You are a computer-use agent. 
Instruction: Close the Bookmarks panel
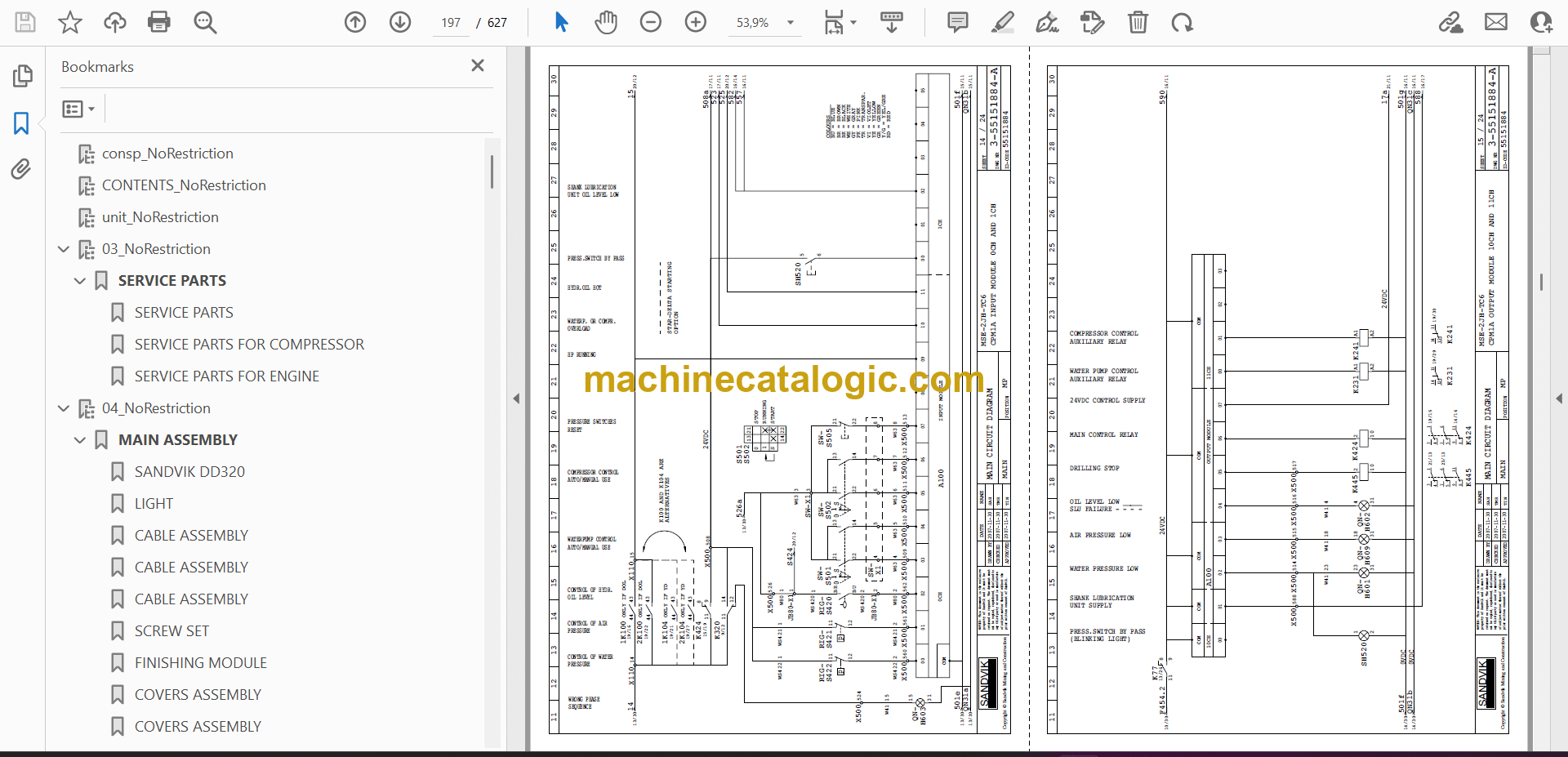pos(478,65)
